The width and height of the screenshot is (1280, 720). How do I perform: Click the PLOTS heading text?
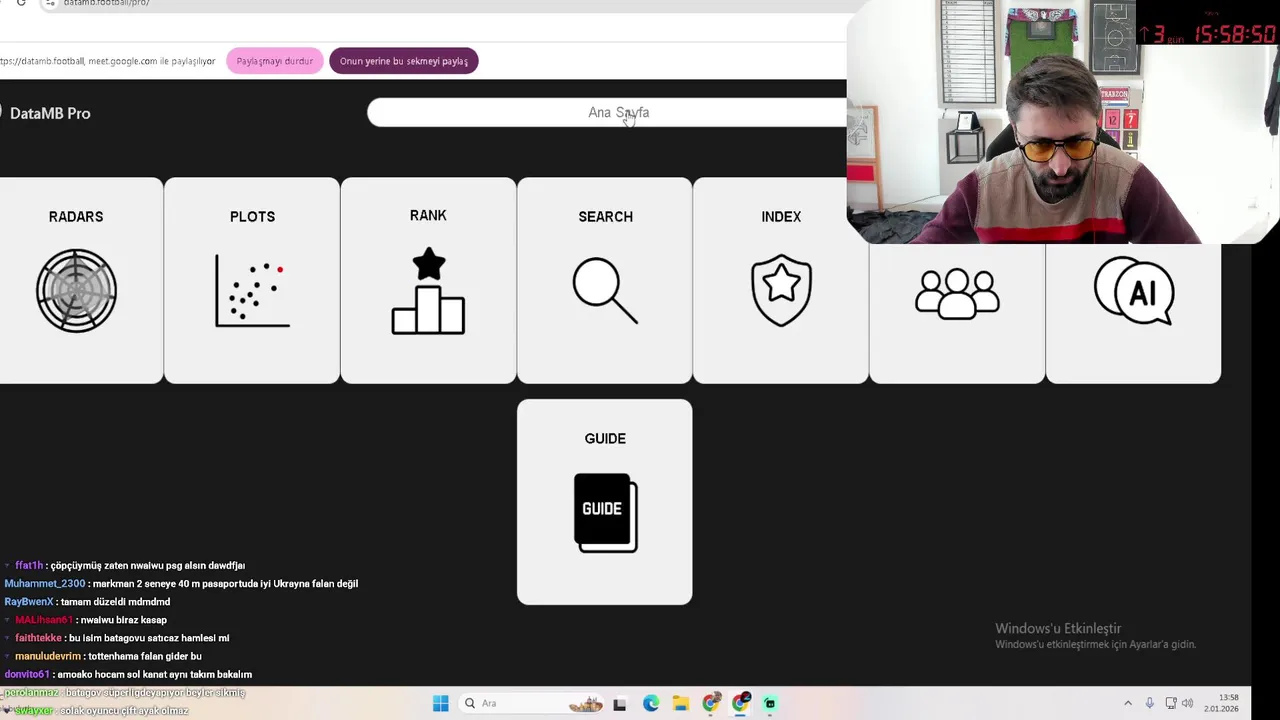252,216
